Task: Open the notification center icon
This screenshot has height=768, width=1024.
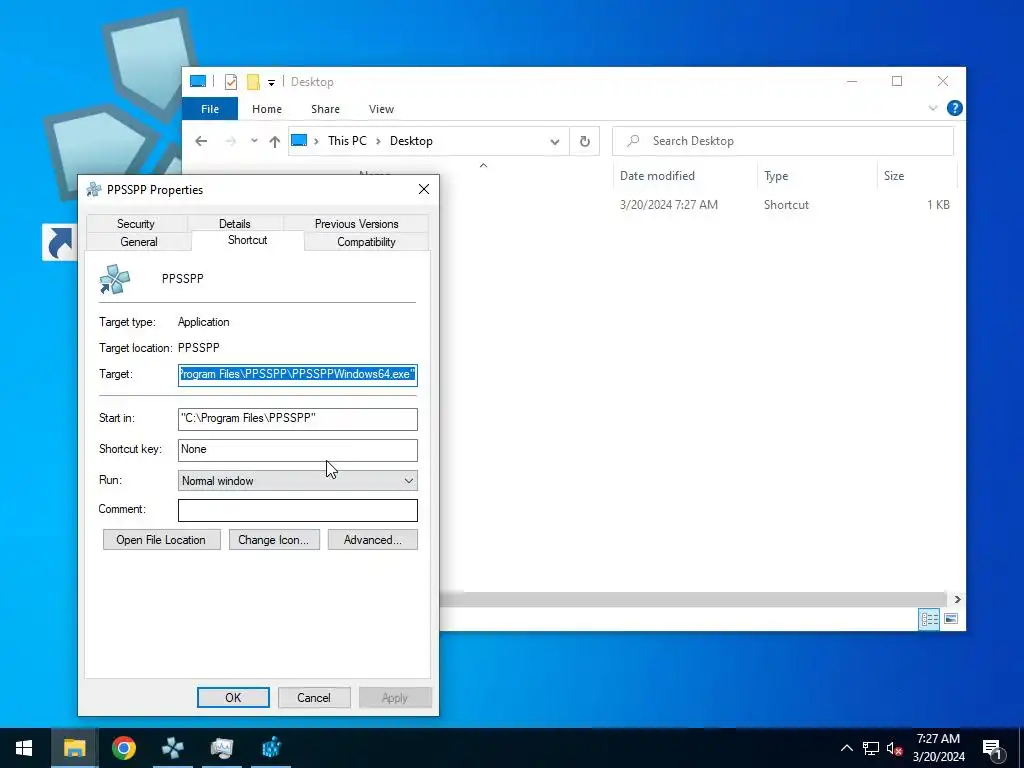Action: (x=992, y=749)
